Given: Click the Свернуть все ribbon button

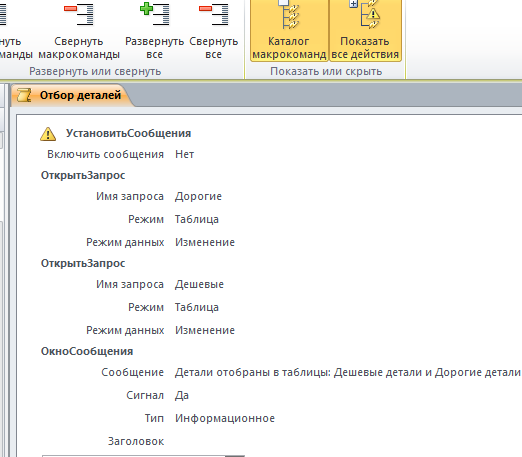Looking at the screenshot, I should (x=213, y=31).
